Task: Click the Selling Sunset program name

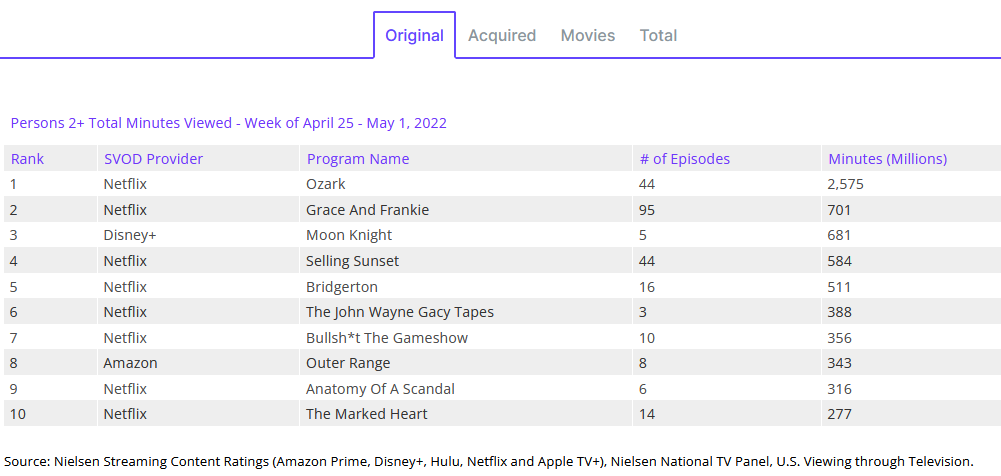Action: click(x=352, y=261)
